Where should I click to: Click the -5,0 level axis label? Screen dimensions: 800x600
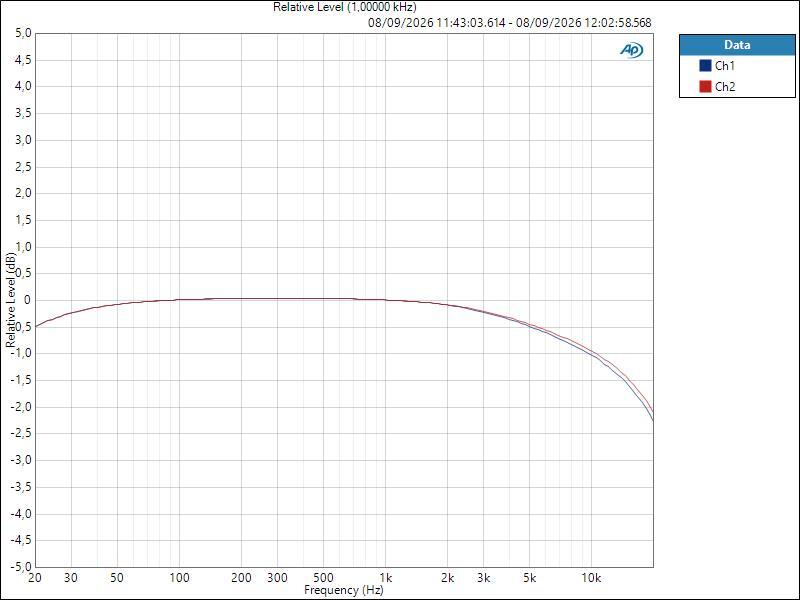21,566
